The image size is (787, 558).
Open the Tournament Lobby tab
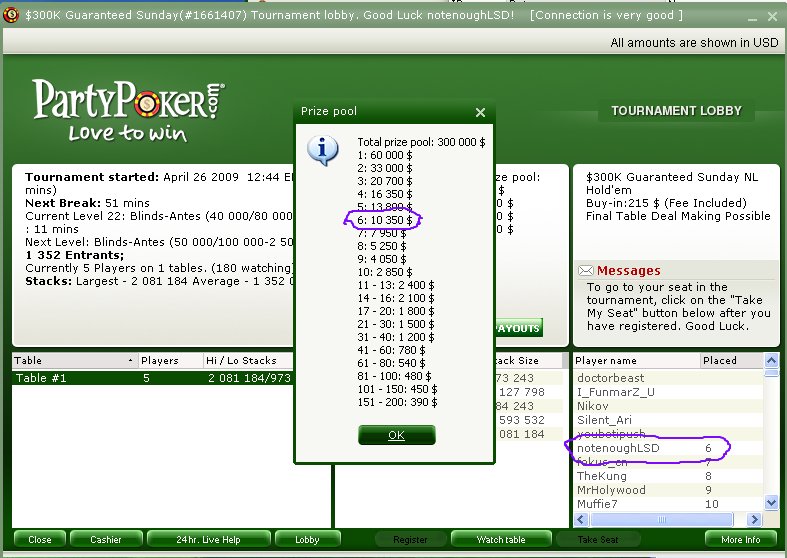click(x=676, y=111)
